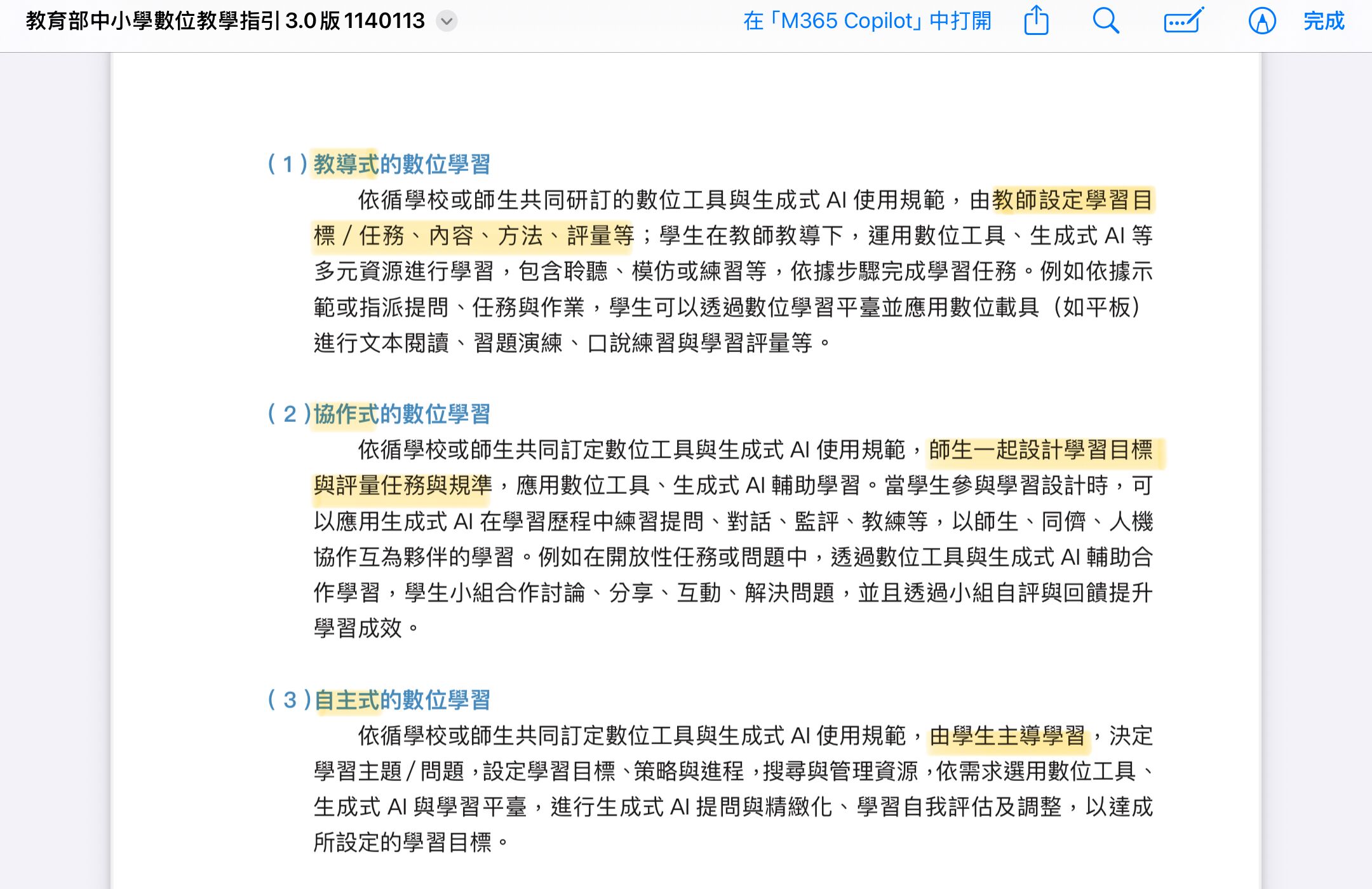Screen dimensions: 1372x889
Task: Click the left gray page margin
Action: pos(55,445)
